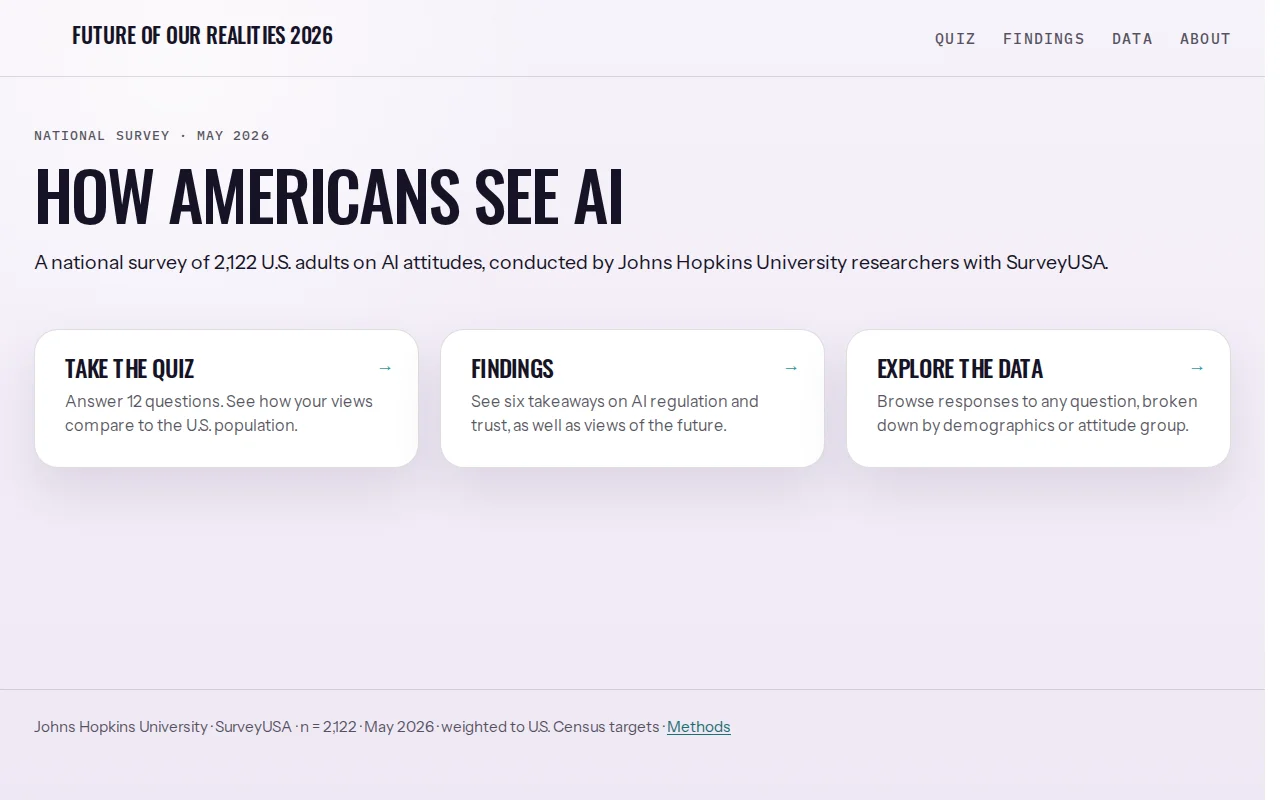The height and width of the screenshot is (800, 1280).
Task: Open the Findings card heading
Action: (x=512, y=369)
